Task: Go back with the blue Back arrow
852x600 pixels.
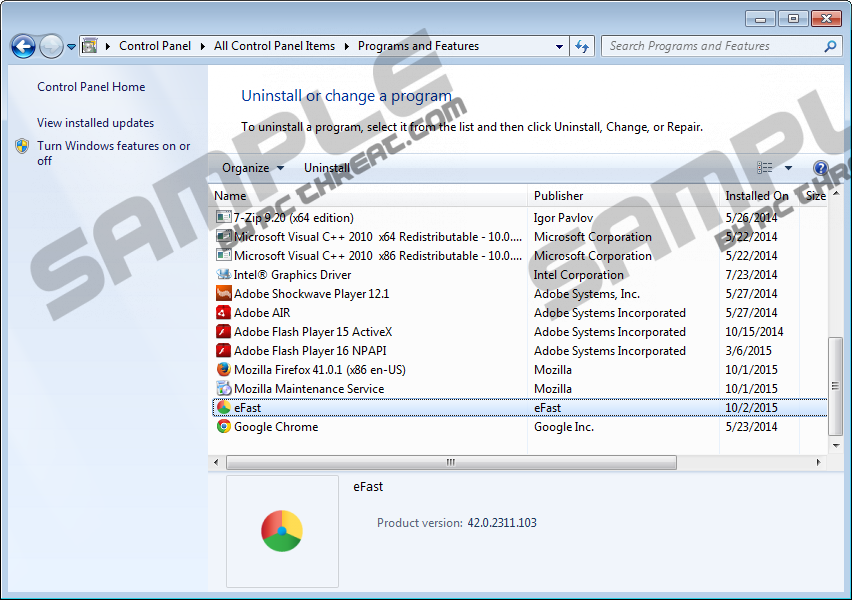Action: point(23,46)
